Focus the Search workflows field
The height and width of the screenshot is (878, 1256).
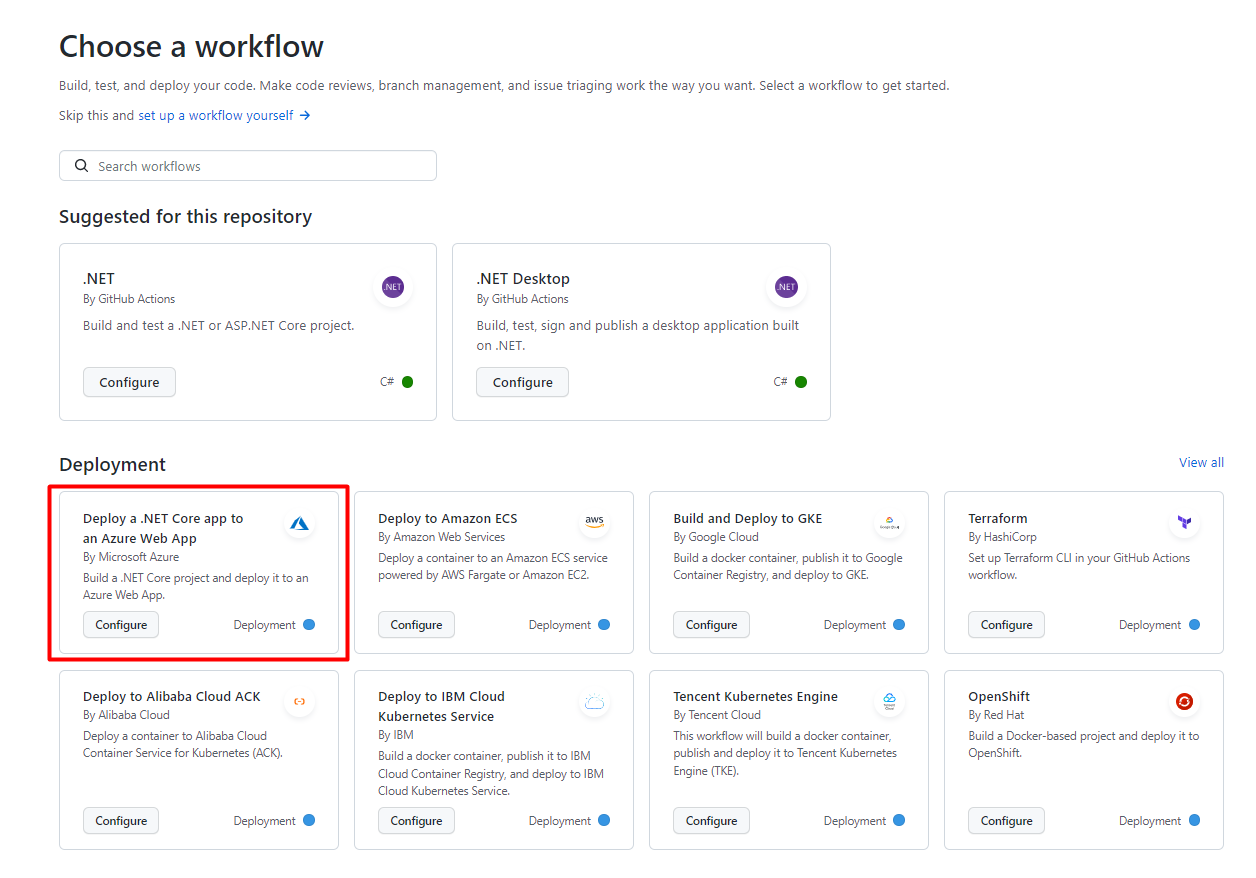click(248, 166)
